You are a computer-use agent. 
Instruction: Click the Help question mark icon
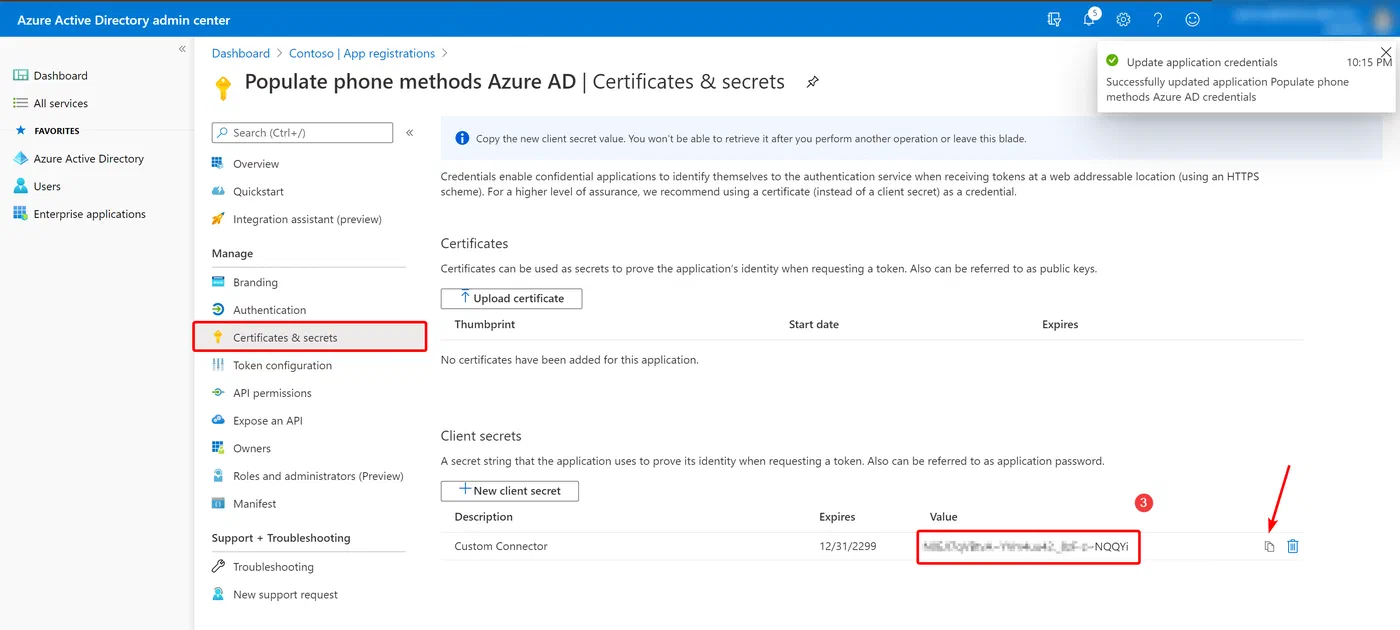[1158, 19]
